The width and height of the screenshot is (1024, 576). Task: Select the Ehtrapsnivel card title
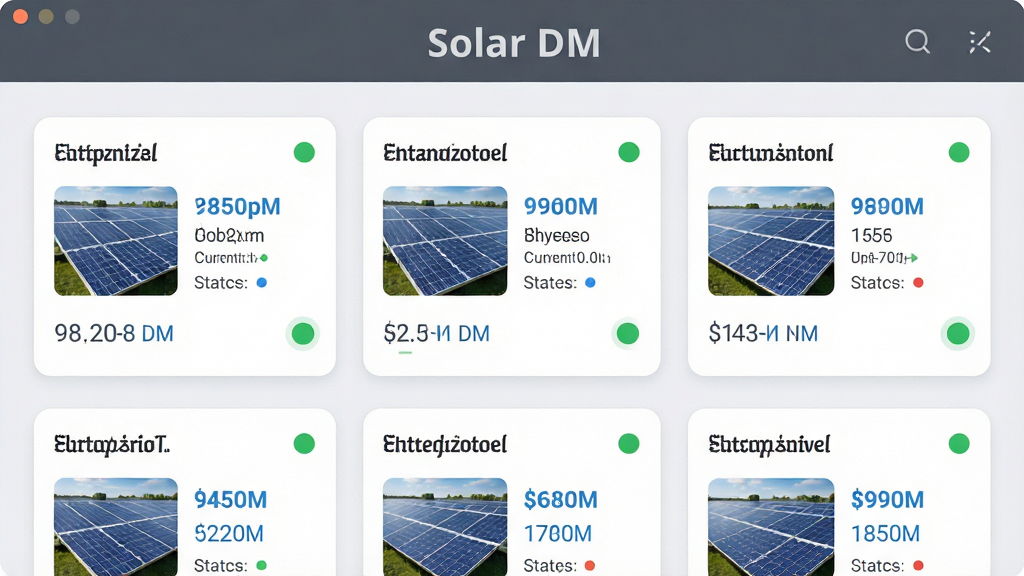click(x=770, y=445)
